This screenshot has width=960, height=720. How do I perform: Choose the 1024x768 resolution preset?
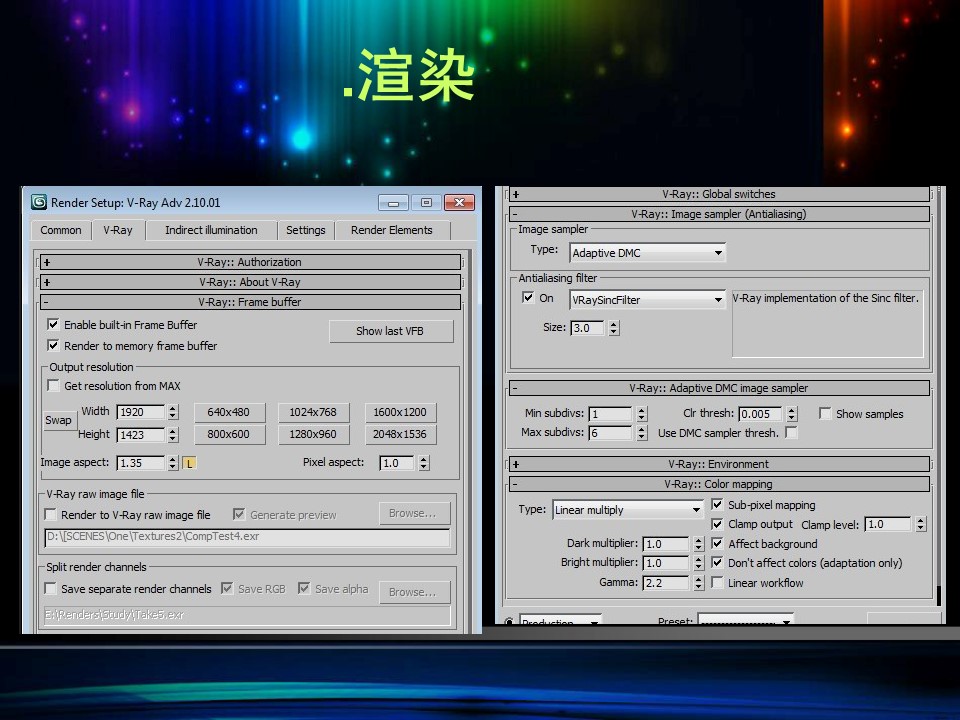coord(313,413)
